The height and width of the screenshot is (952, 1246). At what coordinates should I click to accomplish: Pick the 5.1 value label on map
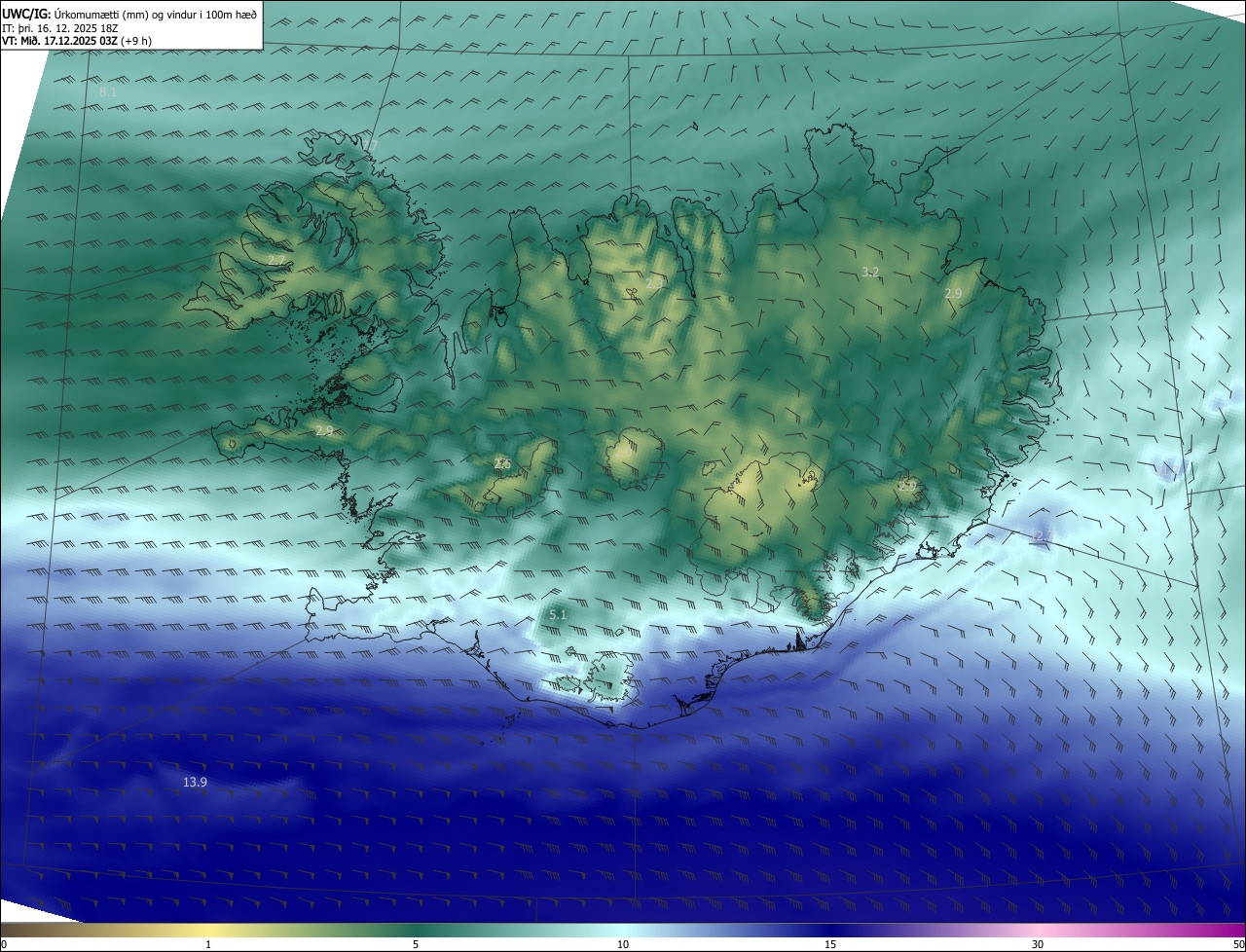point(558,614)
